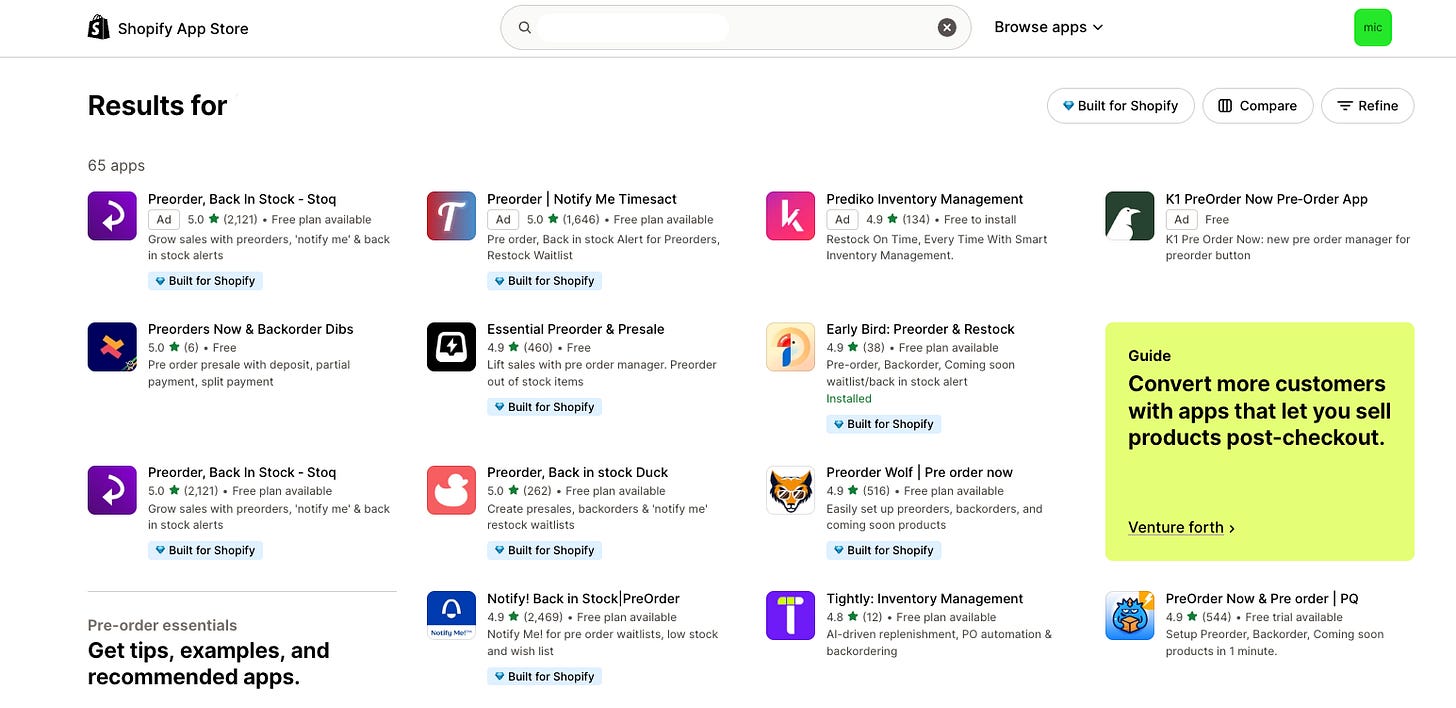Screen dimensions: 1456x708
Task: Enable the Compare mode
Action: coord(1257,105)
